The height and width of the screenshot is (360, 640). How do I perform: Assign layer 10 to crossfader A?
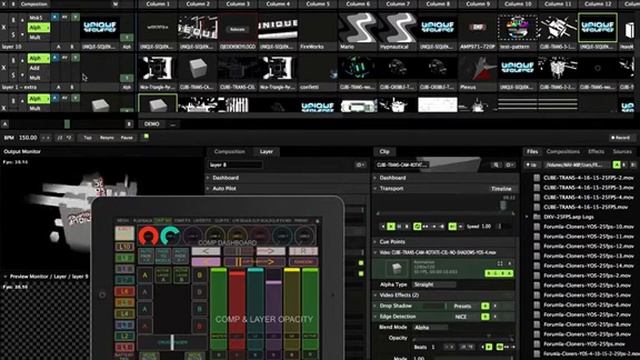coord(58,47)
